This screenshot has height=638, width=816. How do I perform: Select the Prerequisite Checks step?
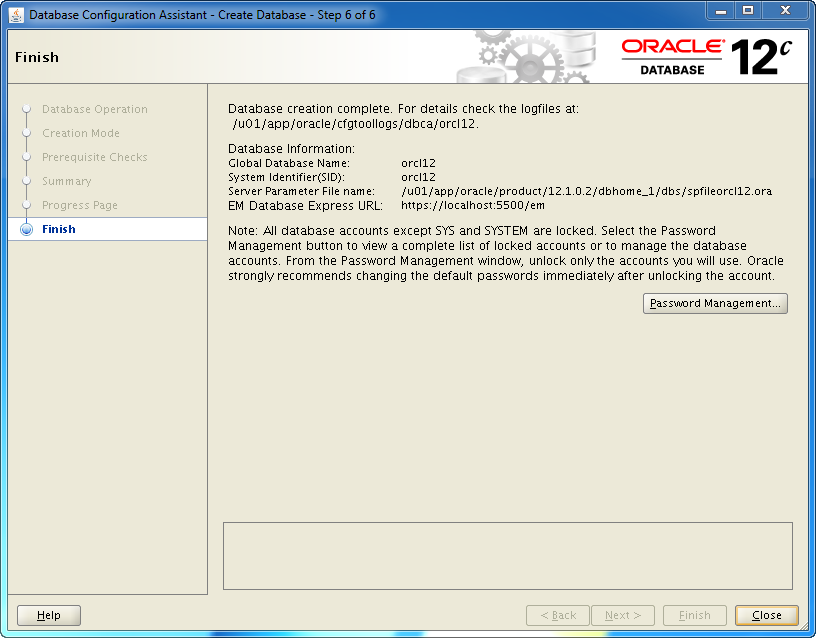tap(95, 157)
